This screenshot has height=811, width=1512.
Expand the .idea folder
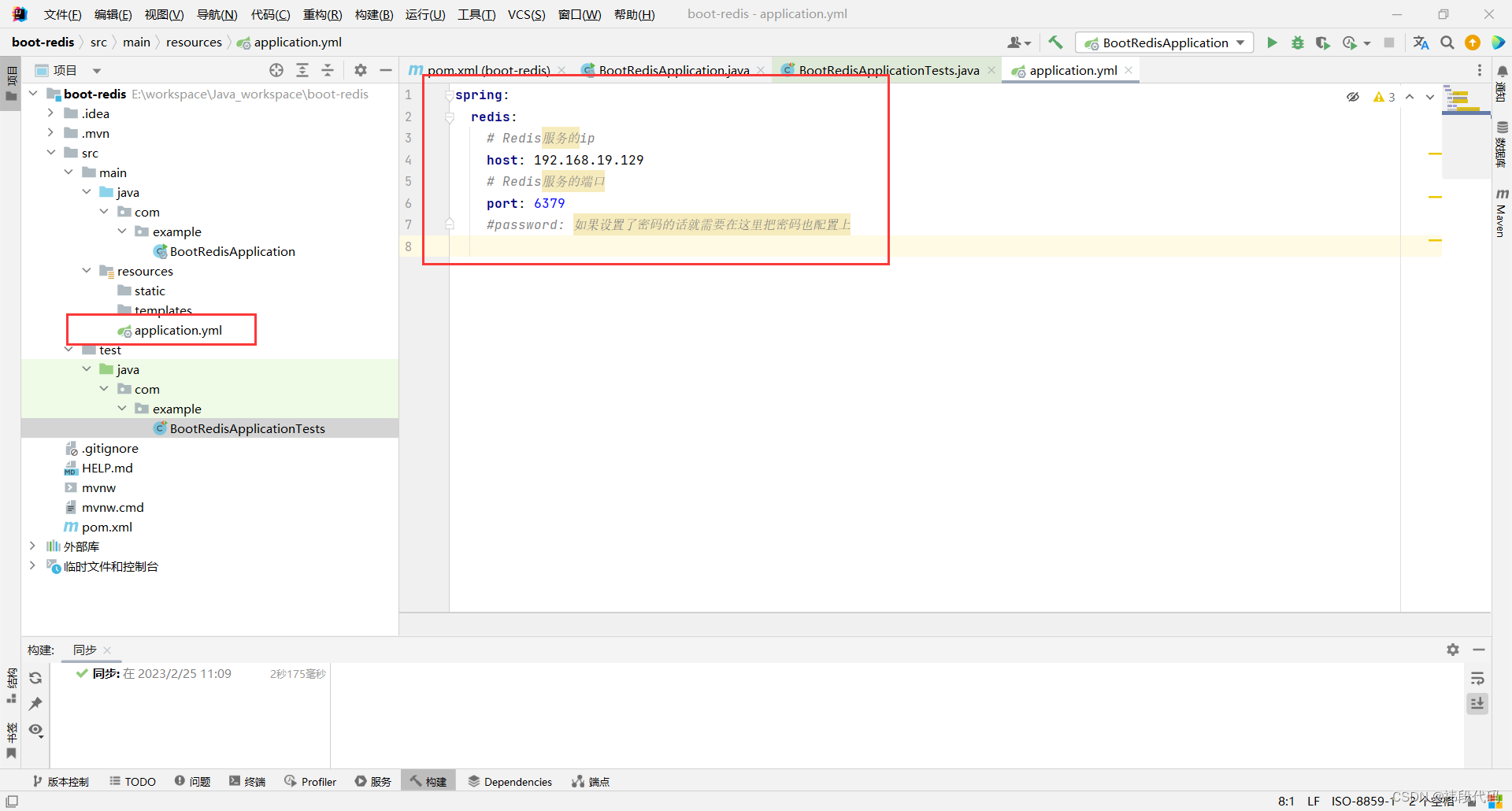[x=50, y=113]
